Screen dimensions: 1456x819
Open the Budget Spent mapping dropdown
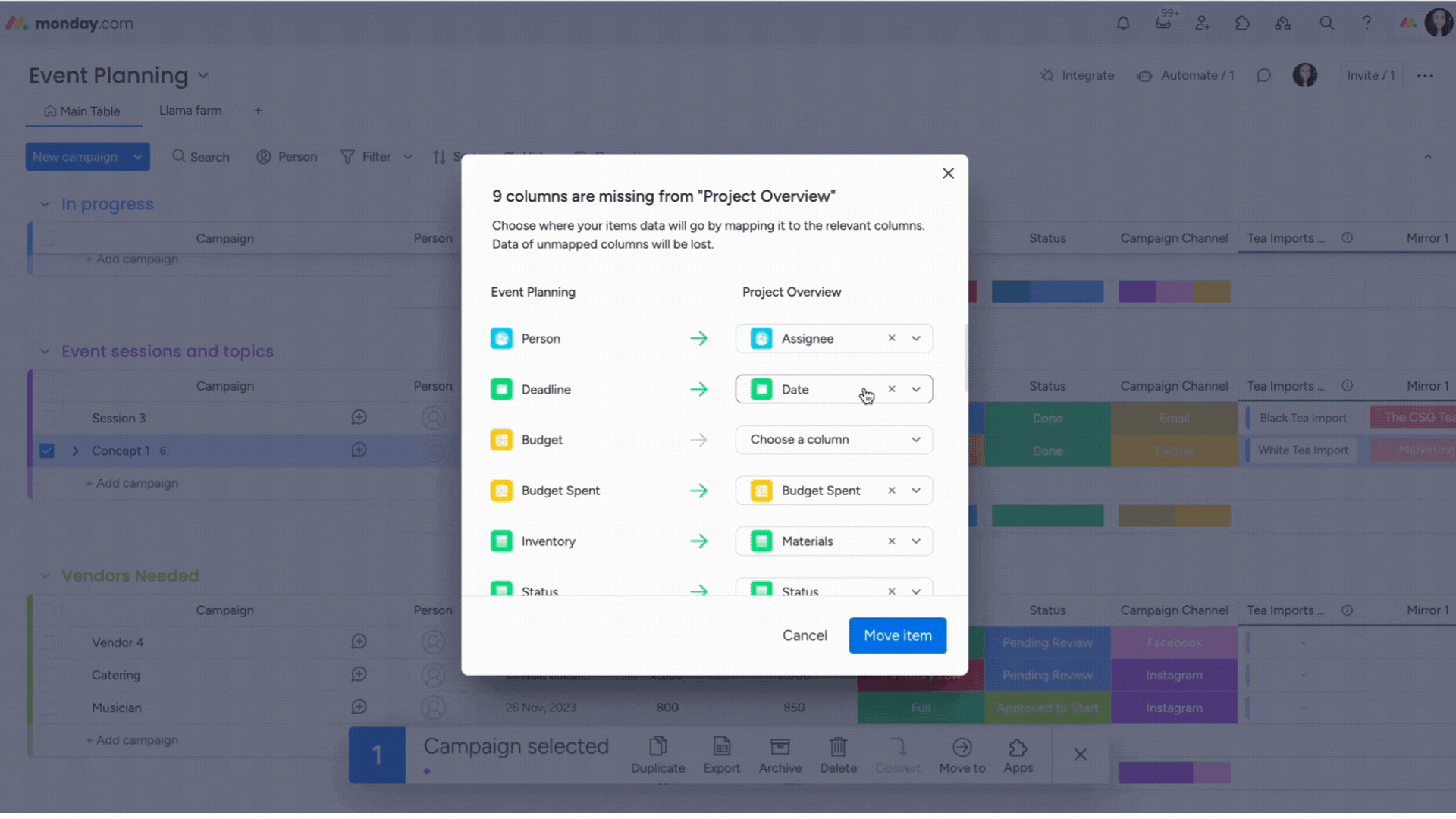[916, 491]
